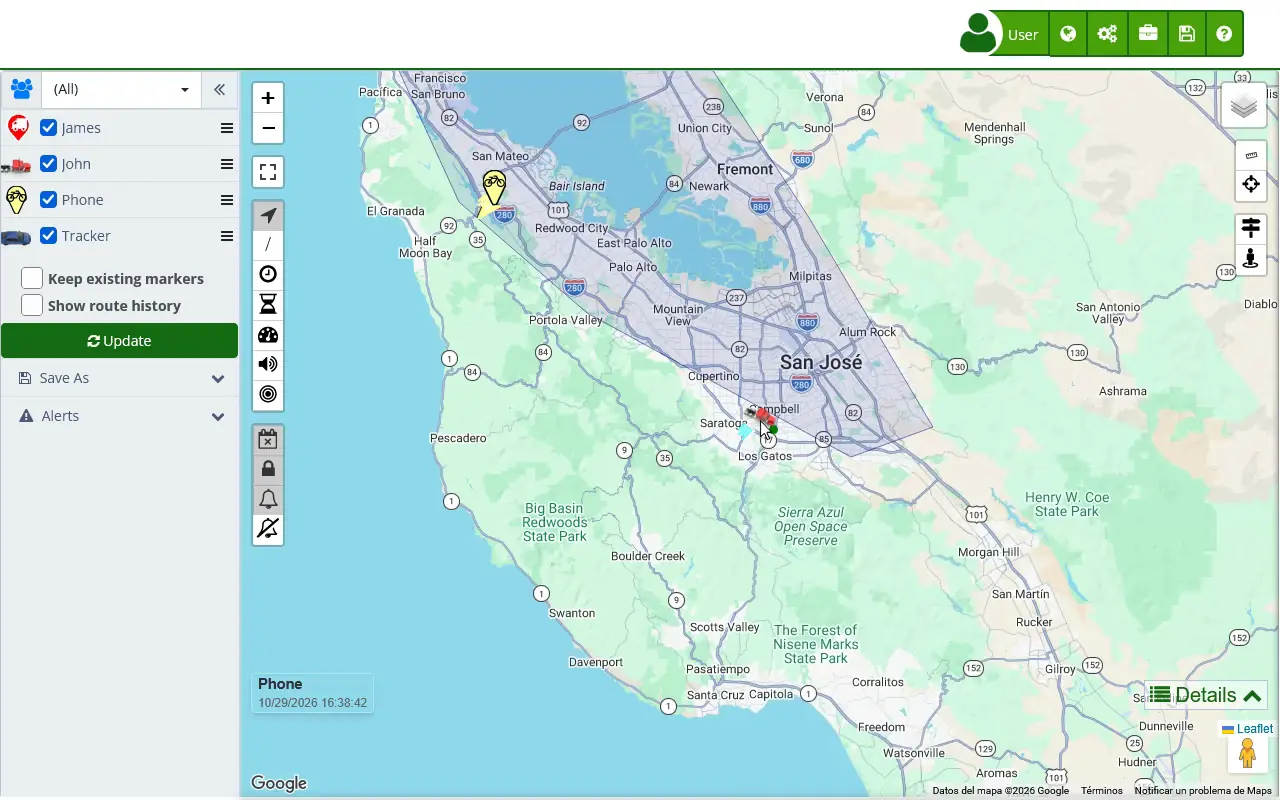Open the Leaflet attribution link
This screenshot has height=800, width=1280.
(1247, 729)
